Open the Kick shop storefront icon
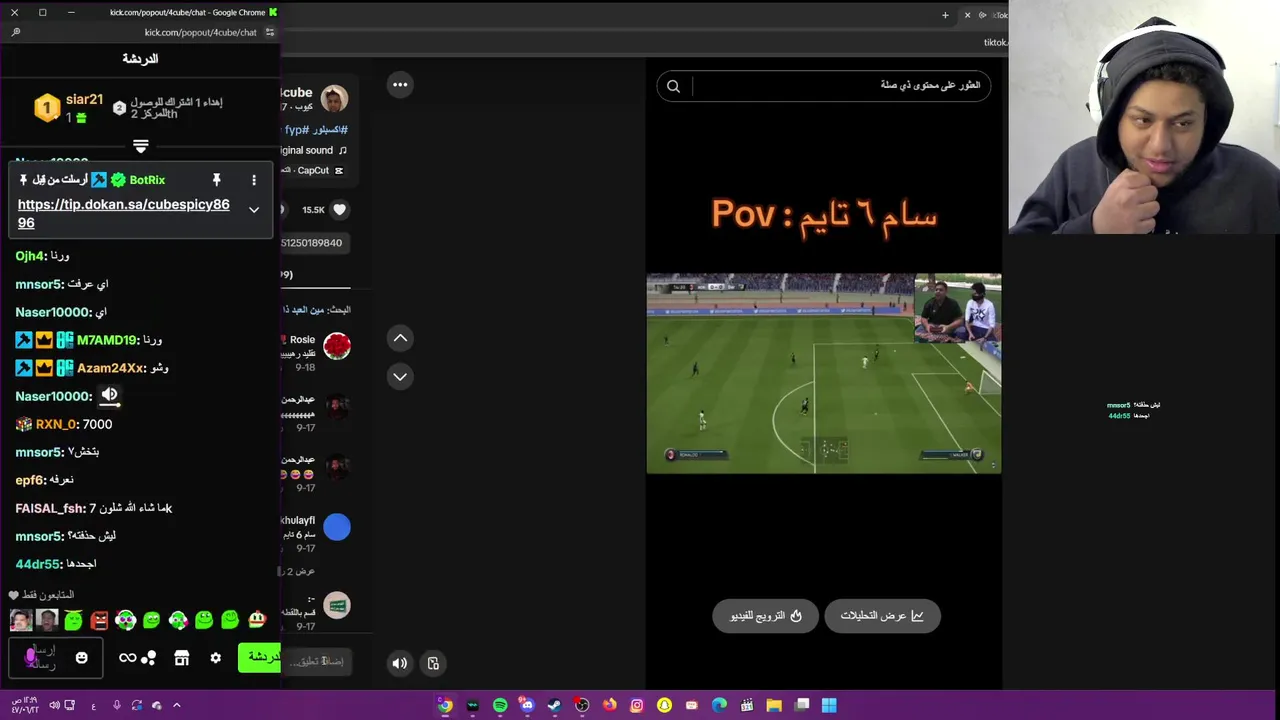The image size is (1280, 720). pos(181,658)
